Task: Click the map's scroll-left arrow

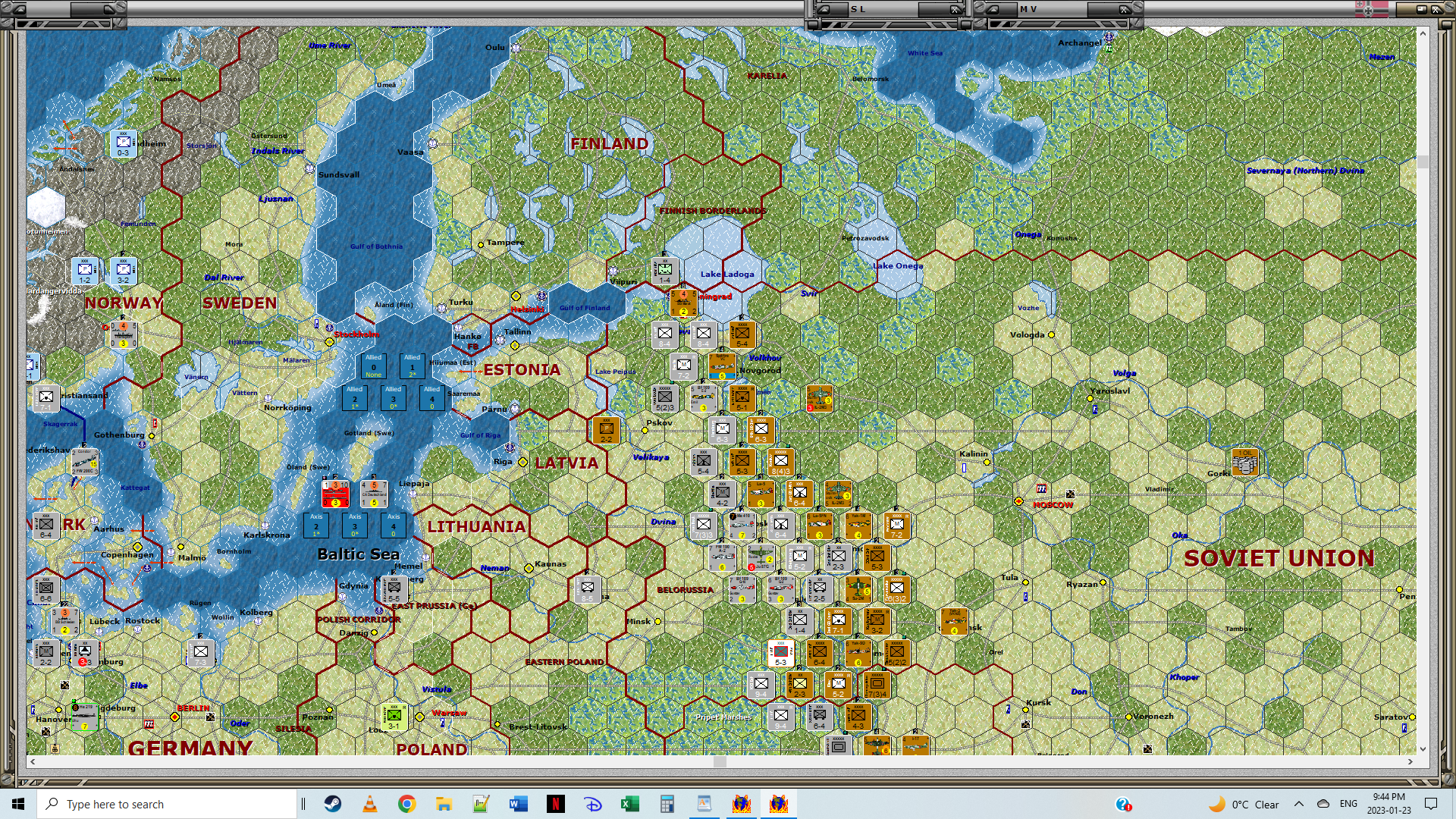Action: point(32,761)
